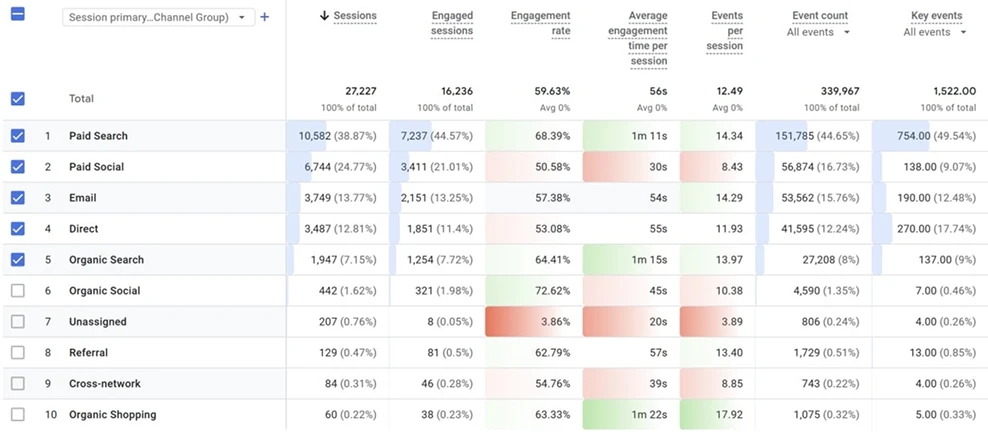The image size is (988, 438).
Task: Click Average engagement time per session header
Action: coord(638,38)
